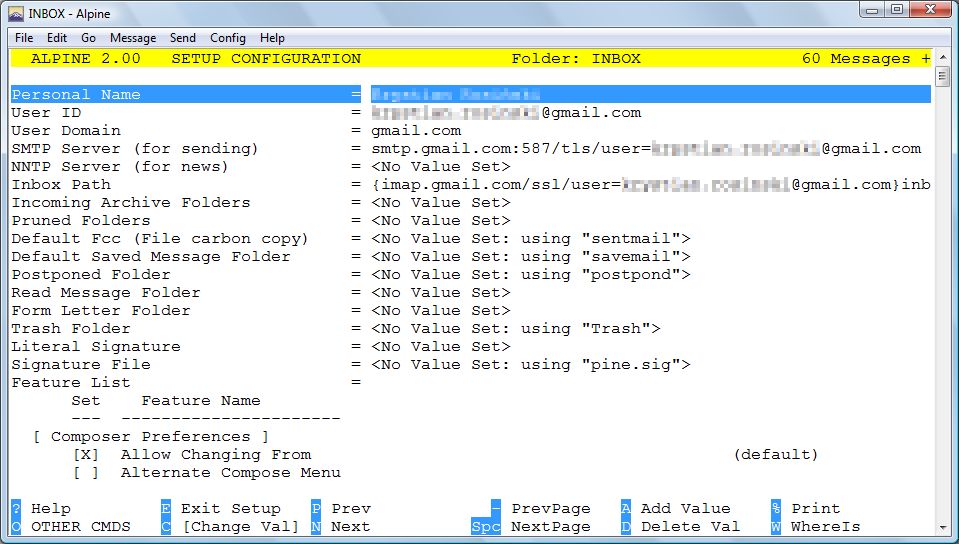Select the Form Letter Folder setting
Image resolution: width=959 pixels, height=544 pixels.
[x=101, y=310]
